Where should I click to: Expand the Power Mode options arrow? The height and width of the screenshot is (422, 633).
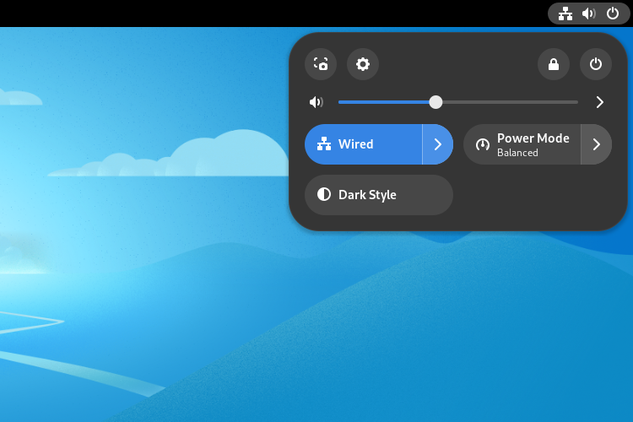pyautogui.click(x=596, y=144)
